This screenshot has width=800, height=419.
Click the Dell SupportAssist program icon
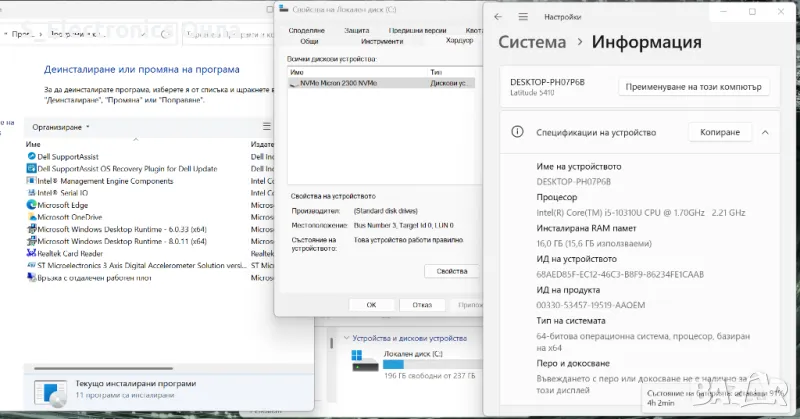pyautogui.click(x=30, y=157)
